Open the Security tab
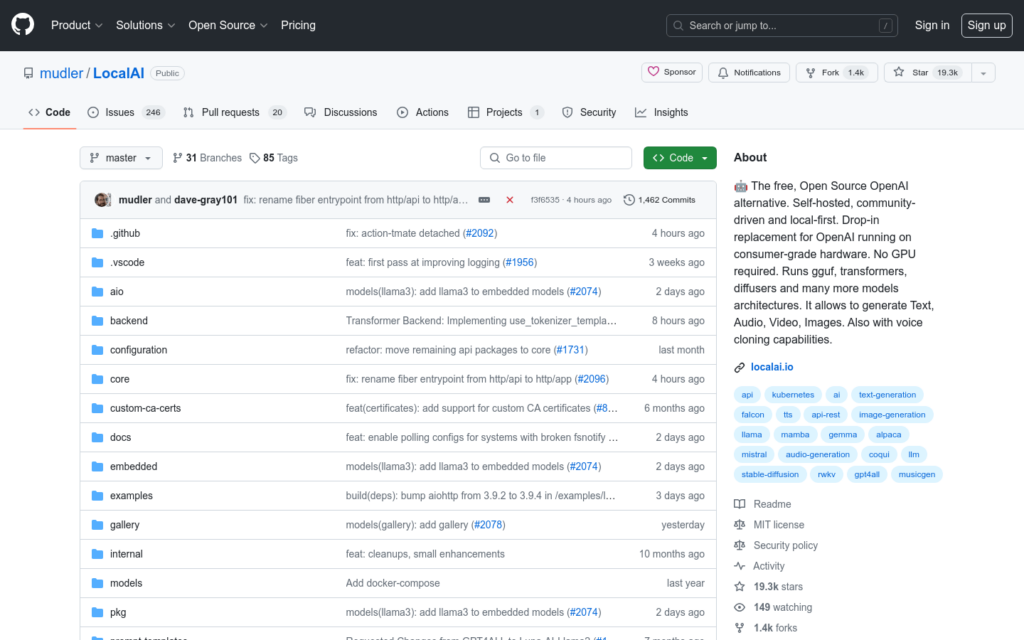The image size is (1024, 640). pyautogui.click(x=589, y=112)
